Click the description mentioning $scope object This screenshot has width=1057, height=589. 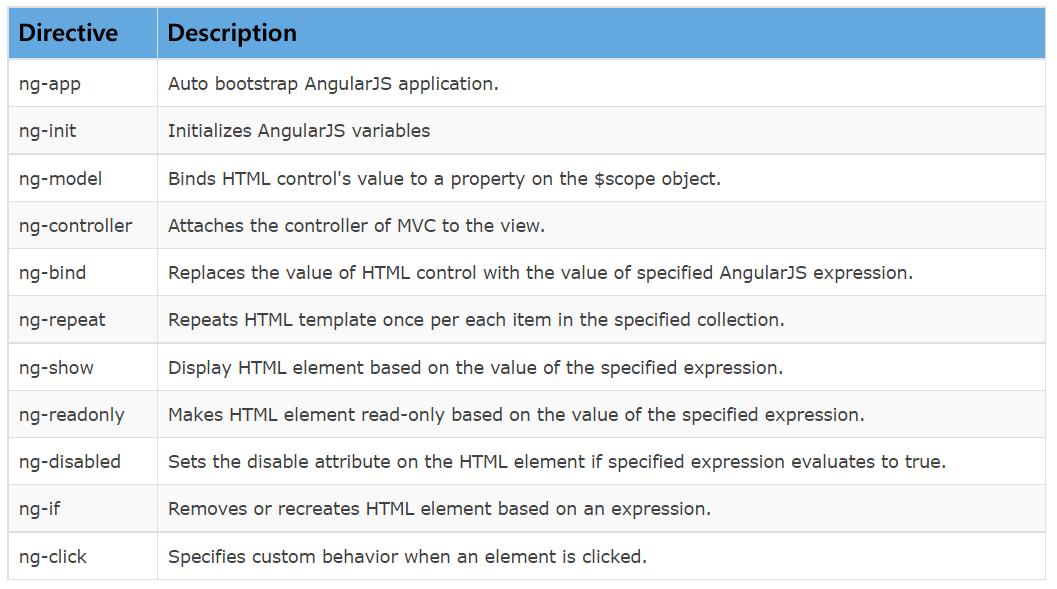tap(444, 179)
